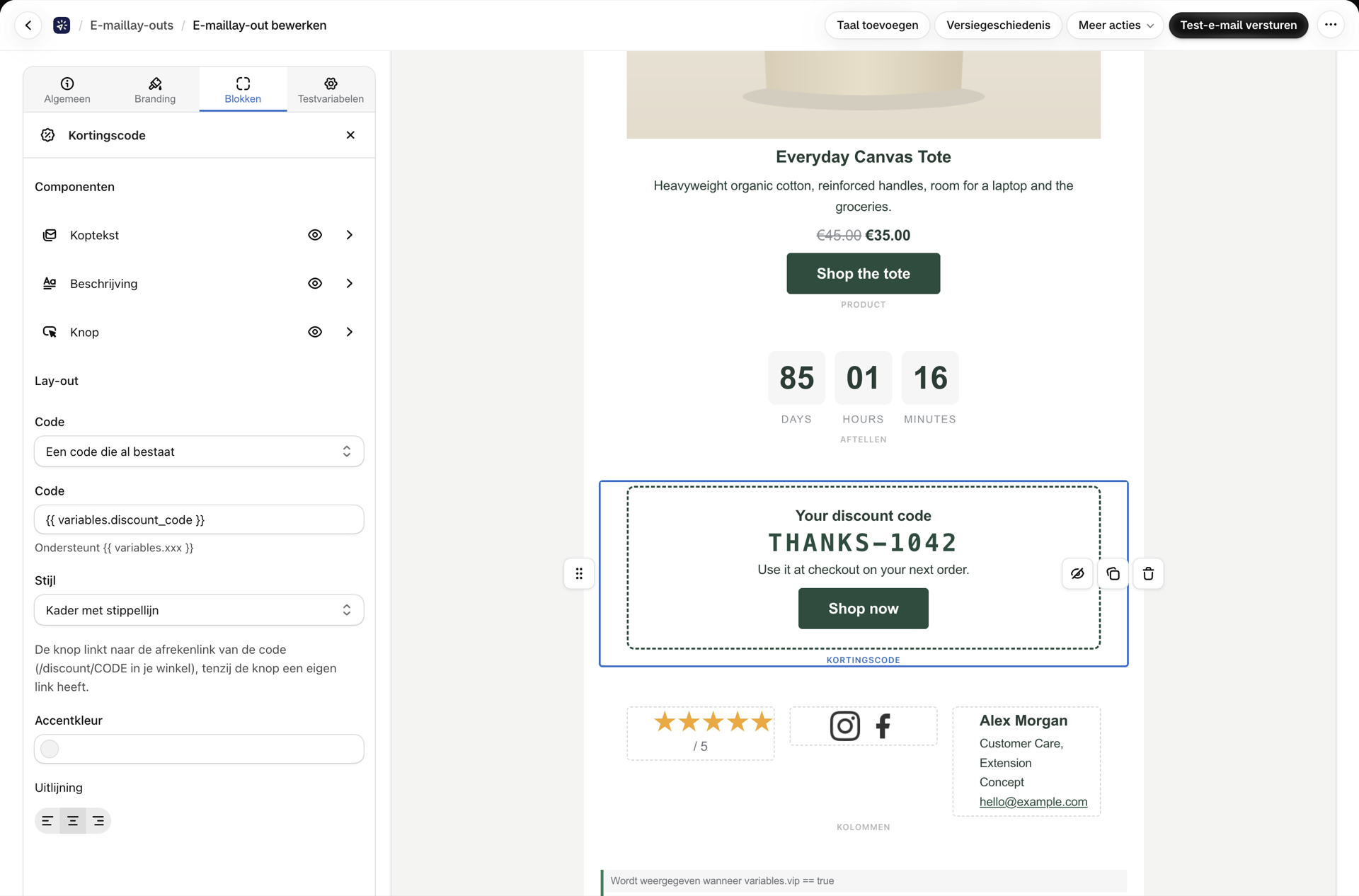This screenshot has height=896, width=1359.
Task: Open the three-dot overflow menu
Action: point(1331,25)
